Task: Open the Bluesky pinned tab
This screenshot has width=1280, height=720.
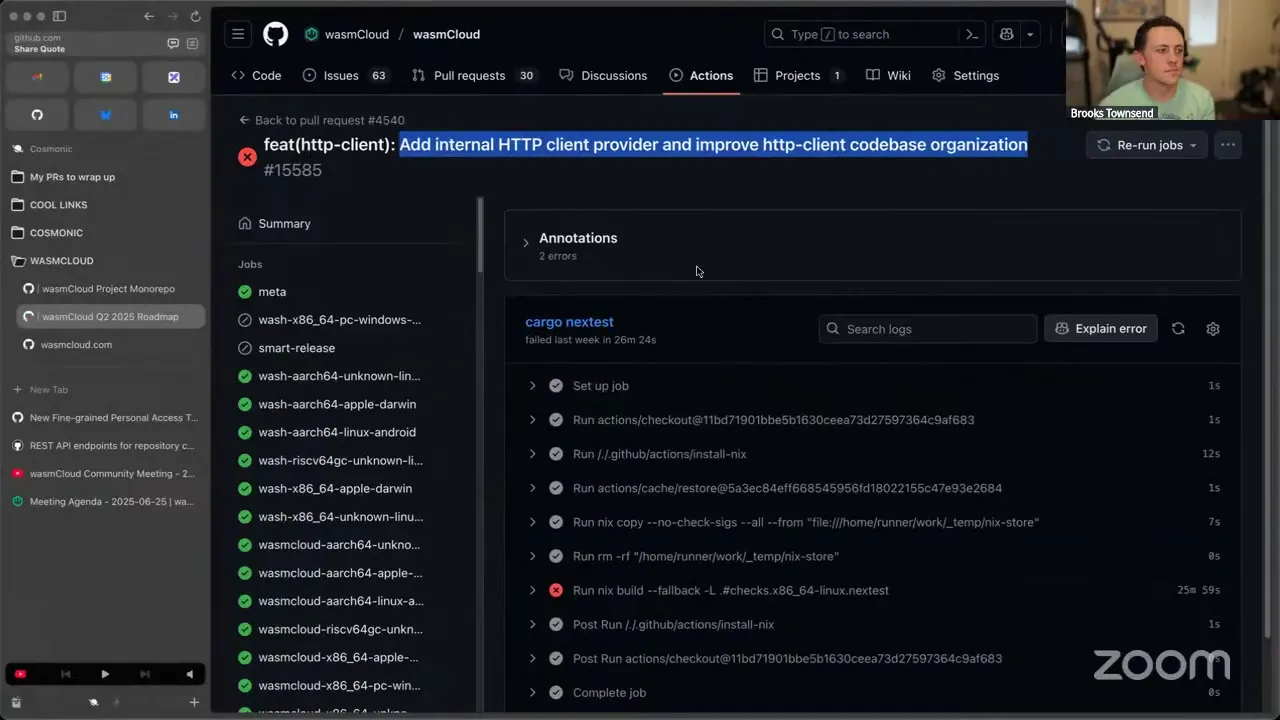Action: (105, 115)
